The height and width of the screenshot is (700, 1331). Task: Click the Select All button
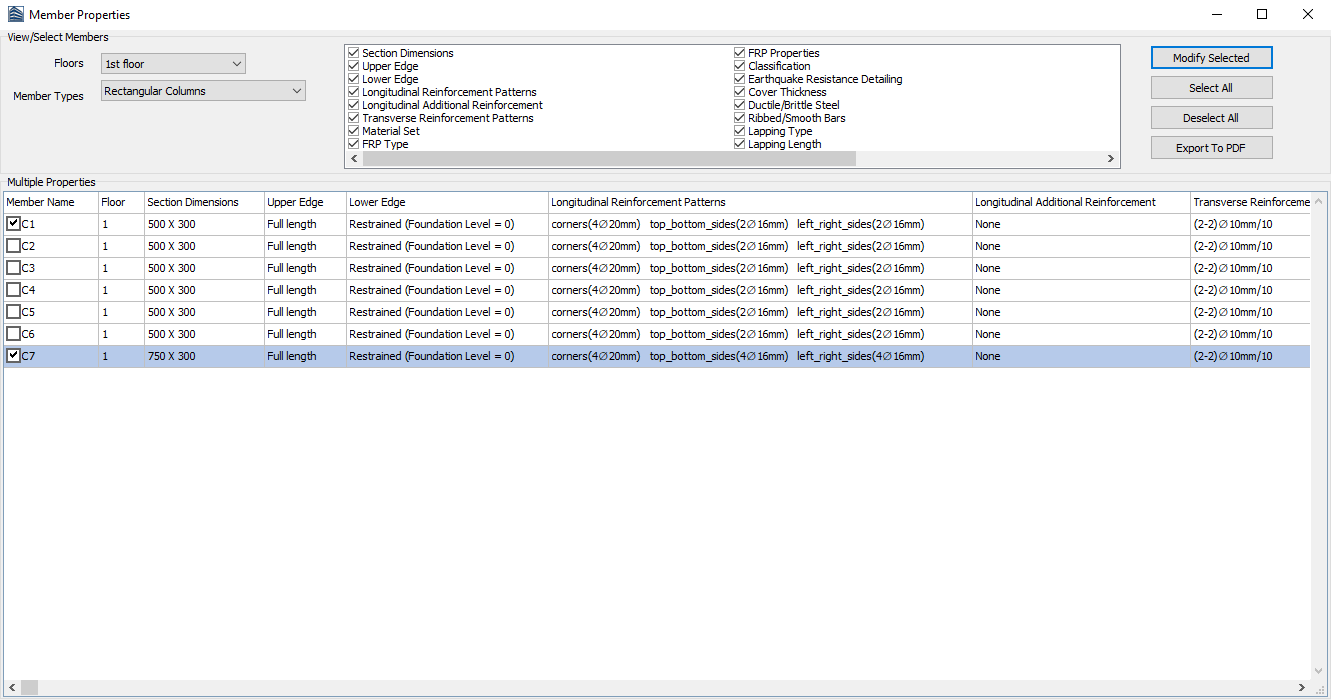(x=1210, y=88)
